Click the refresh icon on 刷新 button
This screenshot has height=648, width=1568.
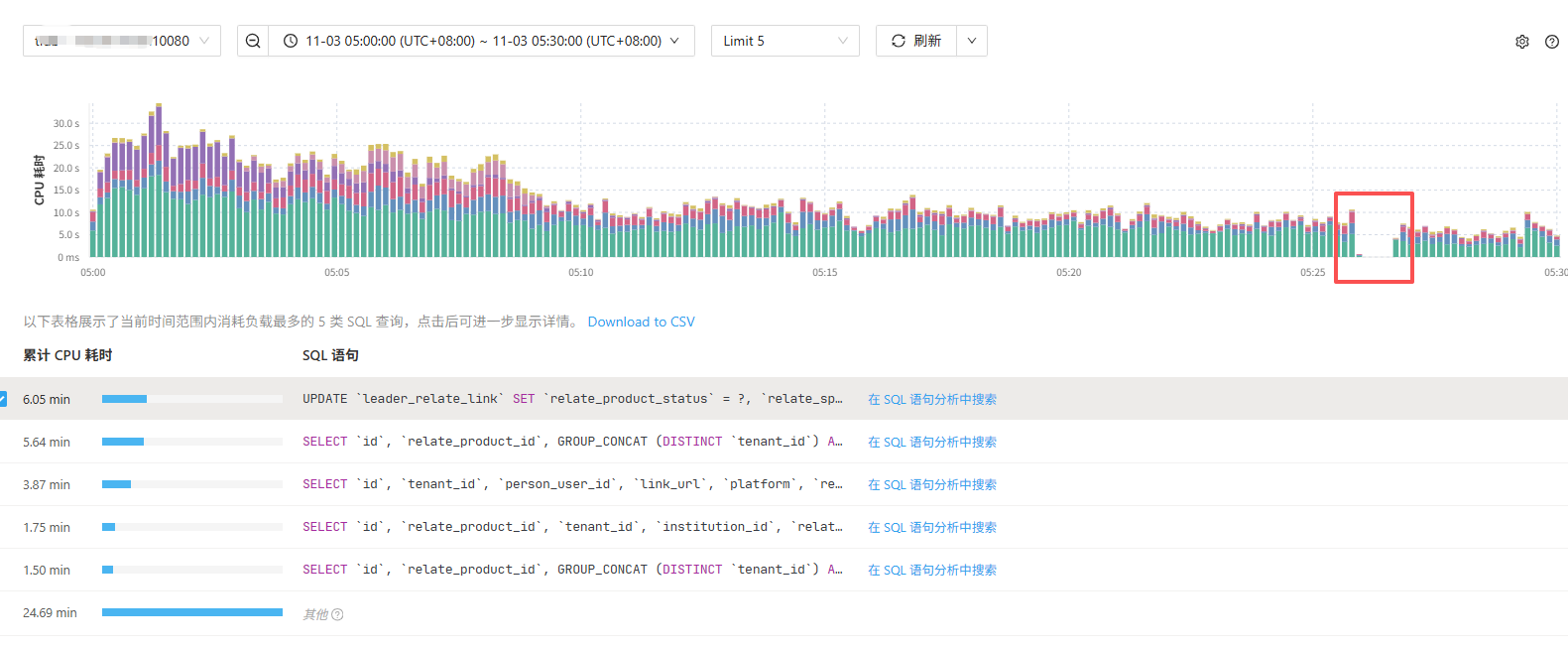(x=898, y=41)
